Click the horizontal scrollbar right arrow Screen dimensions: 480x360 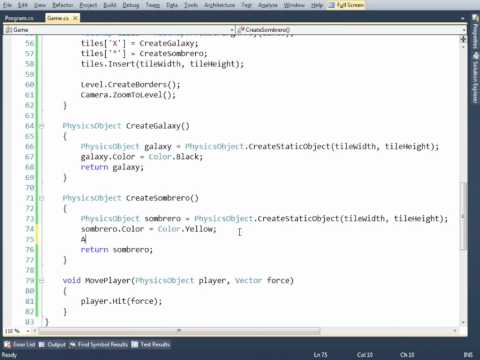tap(455, 331)
